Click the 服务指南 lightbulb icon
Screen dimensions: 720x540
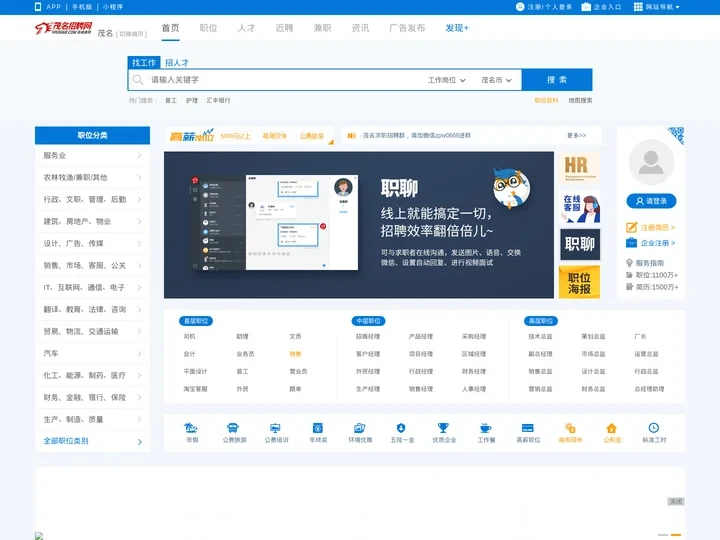pyautogui.click(x=630, y=263)
